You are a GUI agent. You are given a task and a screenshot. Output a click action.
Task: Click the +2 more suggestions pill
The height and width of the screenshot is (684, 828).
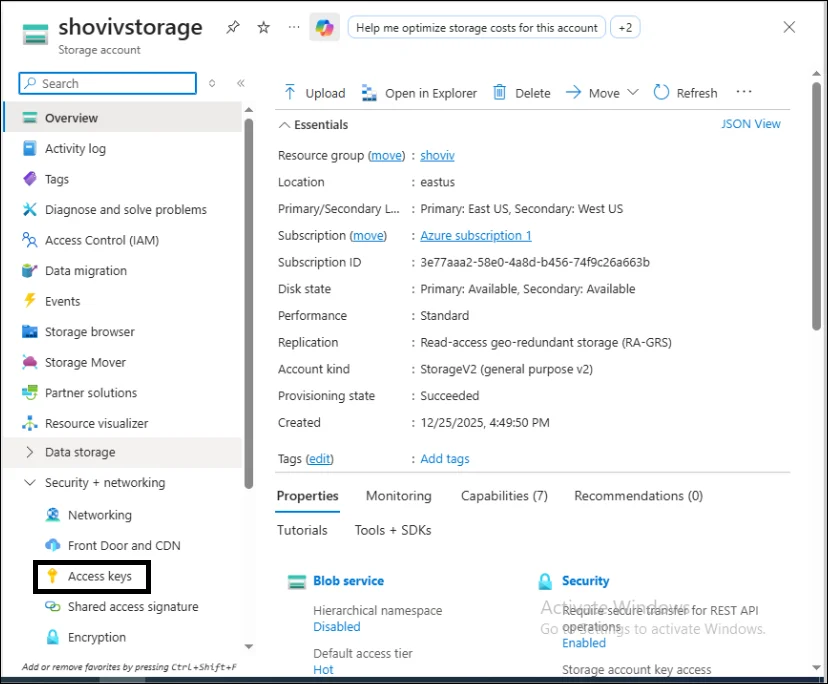tap(625, 27)
